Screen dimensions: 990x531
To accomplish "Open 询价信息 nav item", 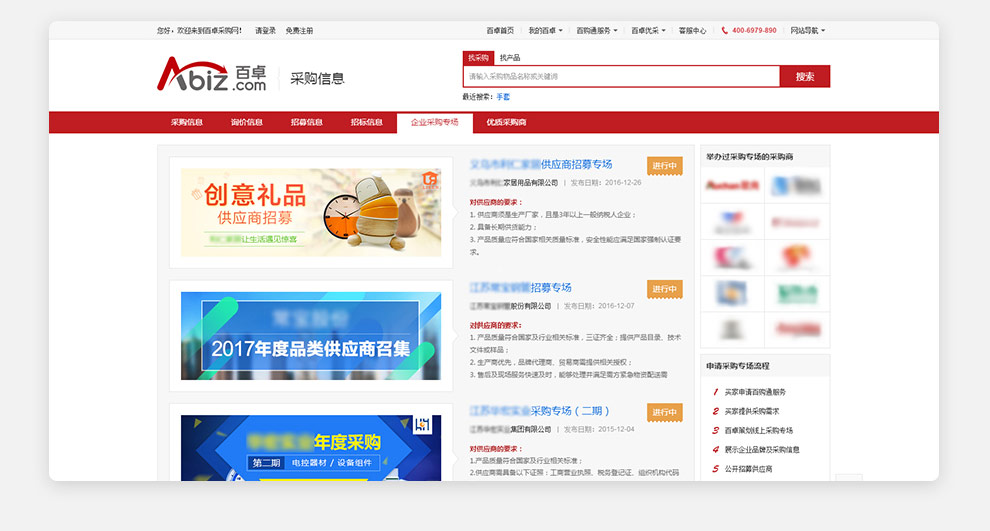I will [x=246, y=122].
